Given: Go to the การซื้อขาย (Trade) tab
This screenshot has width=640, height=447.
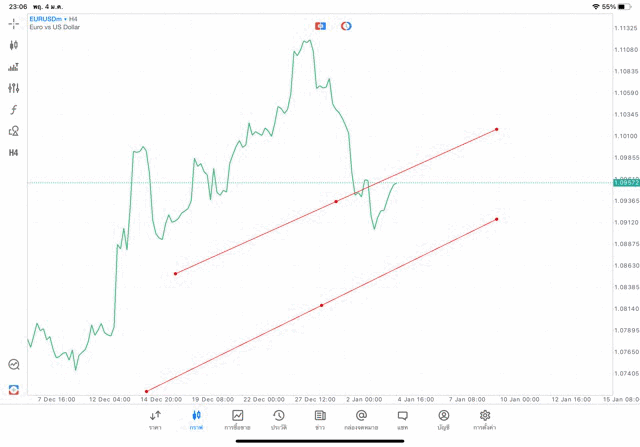Looking at the screenshot, I should [238, 420].
